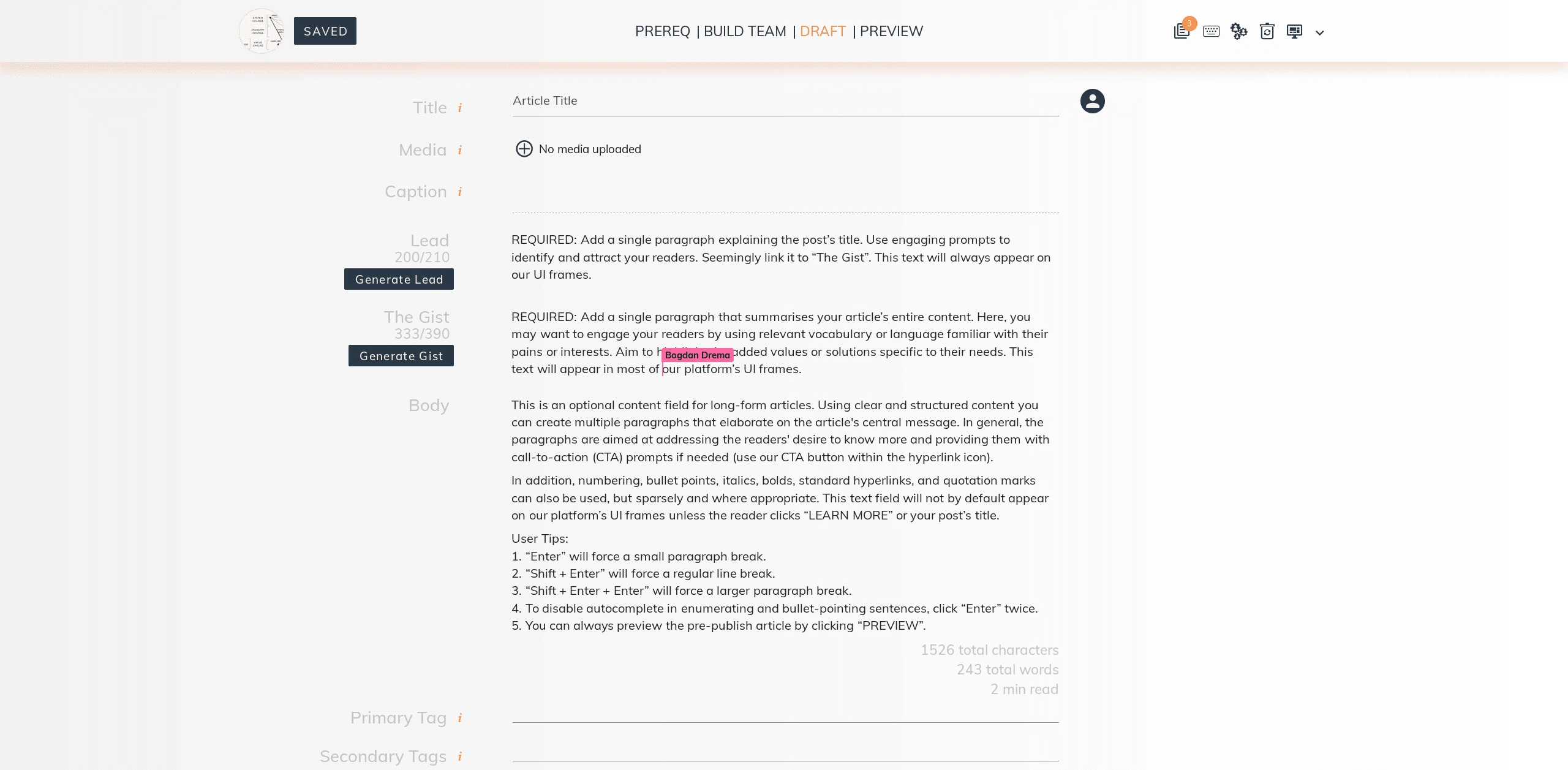Select the BUILD TEAM tab
This screenshot has width=1568, height=770.
[x=744, y=30]
